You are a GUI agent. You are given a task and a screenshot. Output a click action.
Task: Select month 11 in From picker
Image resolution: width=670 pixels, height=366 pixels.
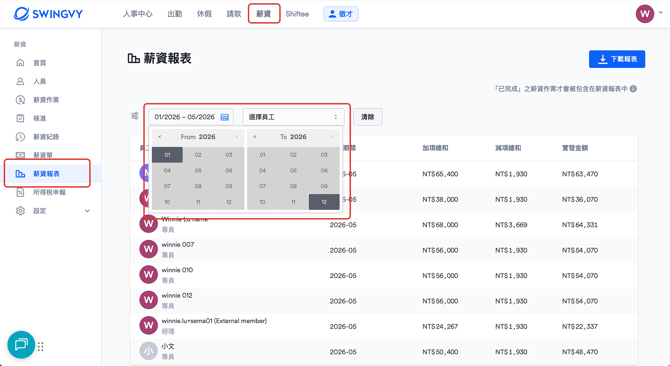point(198,202)
